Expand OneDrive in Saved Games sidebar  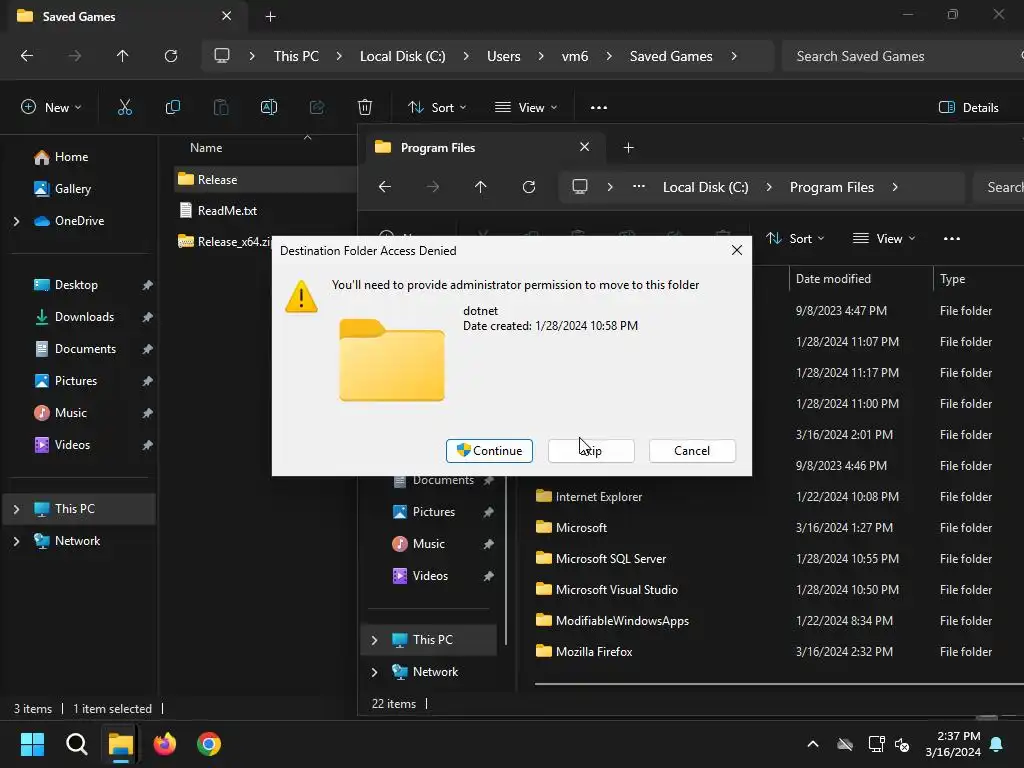(x=16, y=221)
